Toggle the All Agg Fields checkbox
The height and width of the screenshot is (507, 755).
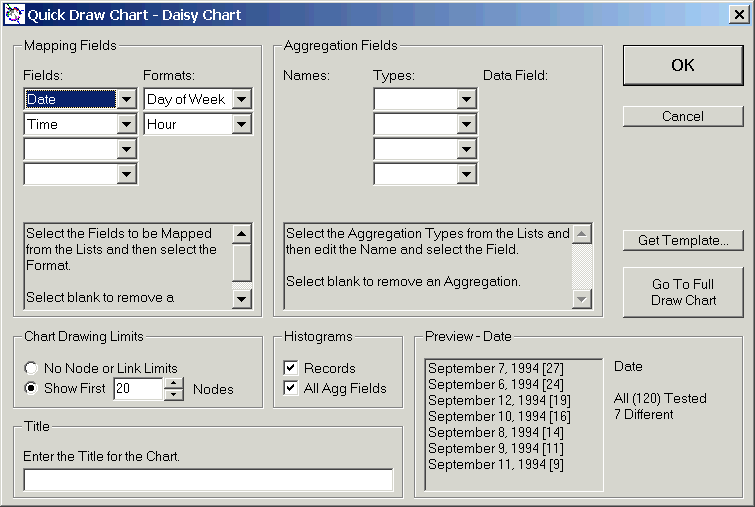pos(291,388)
